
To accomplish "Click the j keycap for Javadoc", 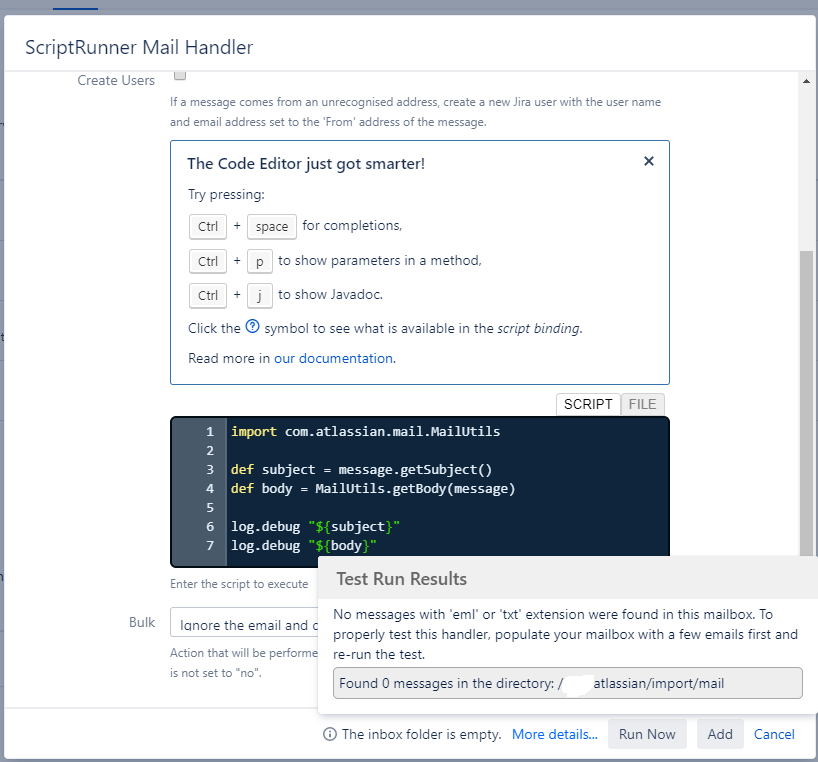I will (x=259, y=295).
